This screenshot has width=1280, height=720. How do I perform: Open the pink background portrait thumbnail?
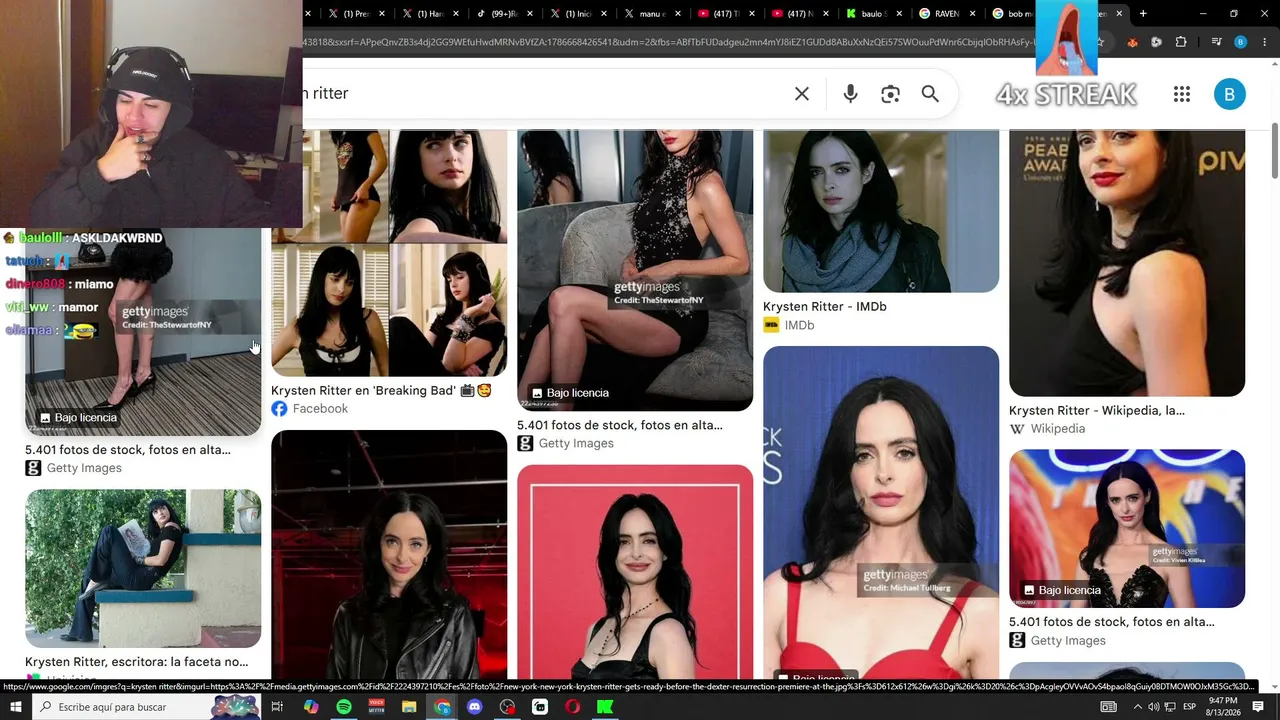pos(635,572)
